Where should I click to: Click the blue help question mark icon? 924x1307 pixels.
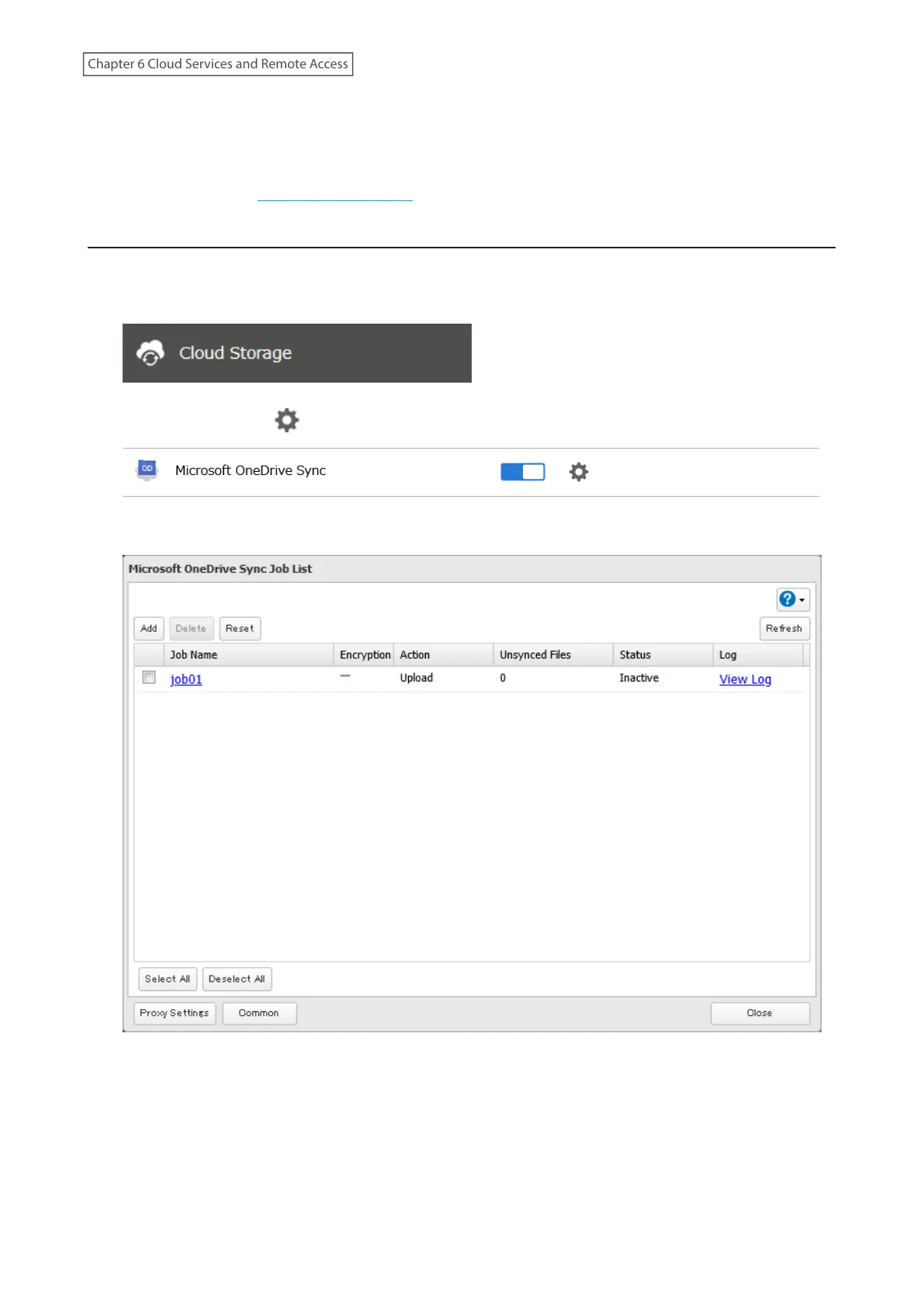click(x=787, y=599)
